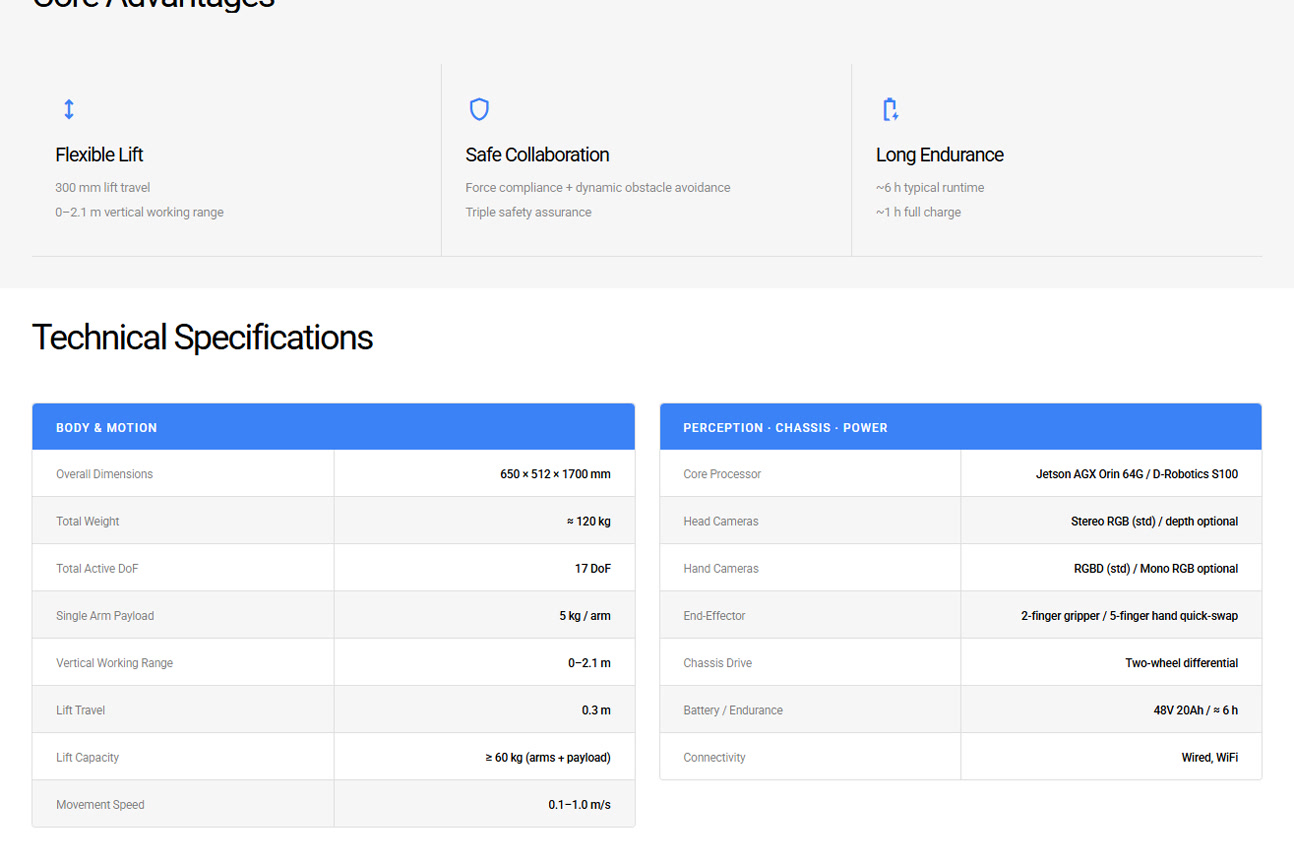Click the Chassis Drive row label

pyautogui.click(x=717, y=663)
